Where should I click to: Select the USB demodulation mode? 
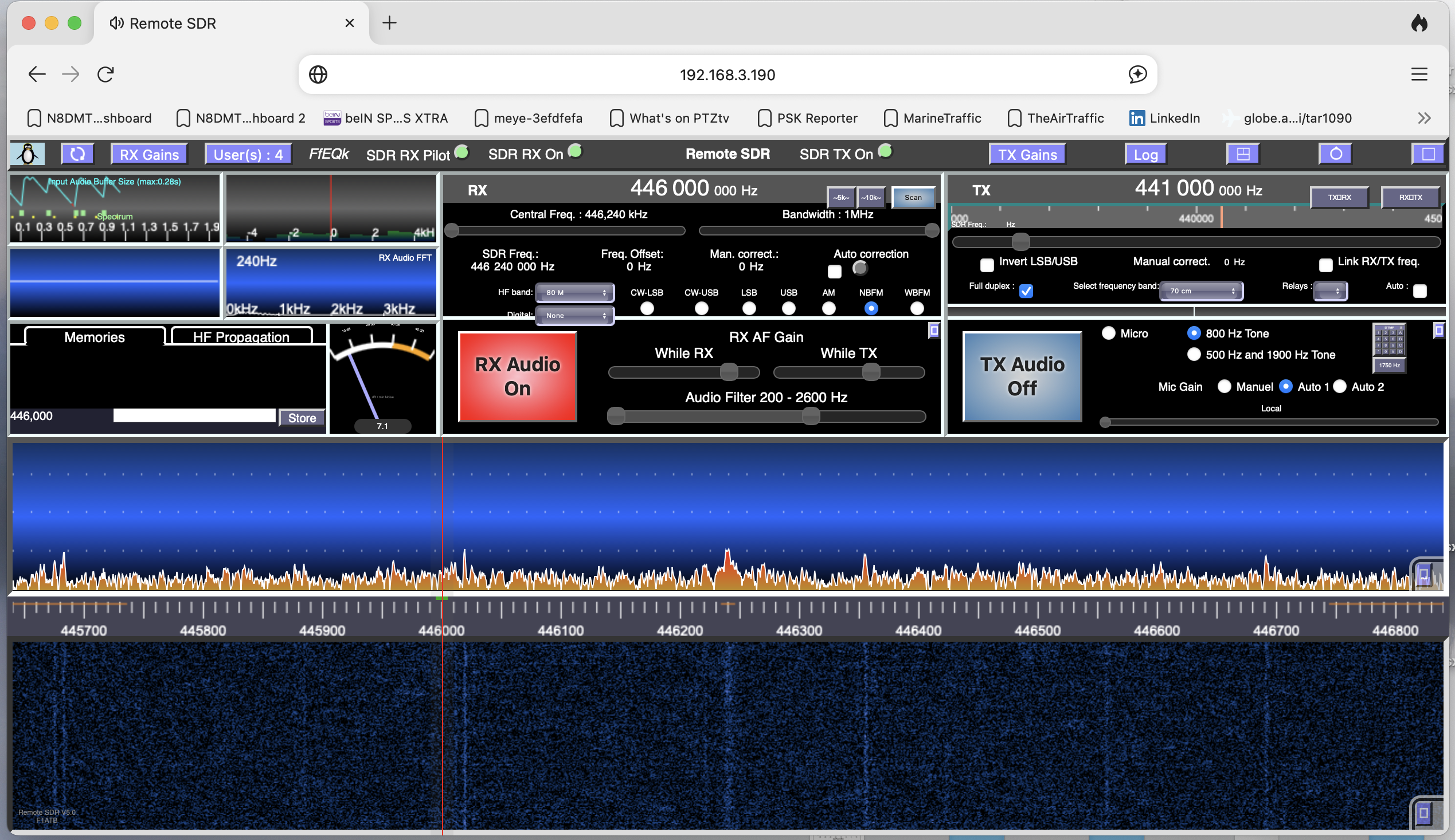[788, 309]
